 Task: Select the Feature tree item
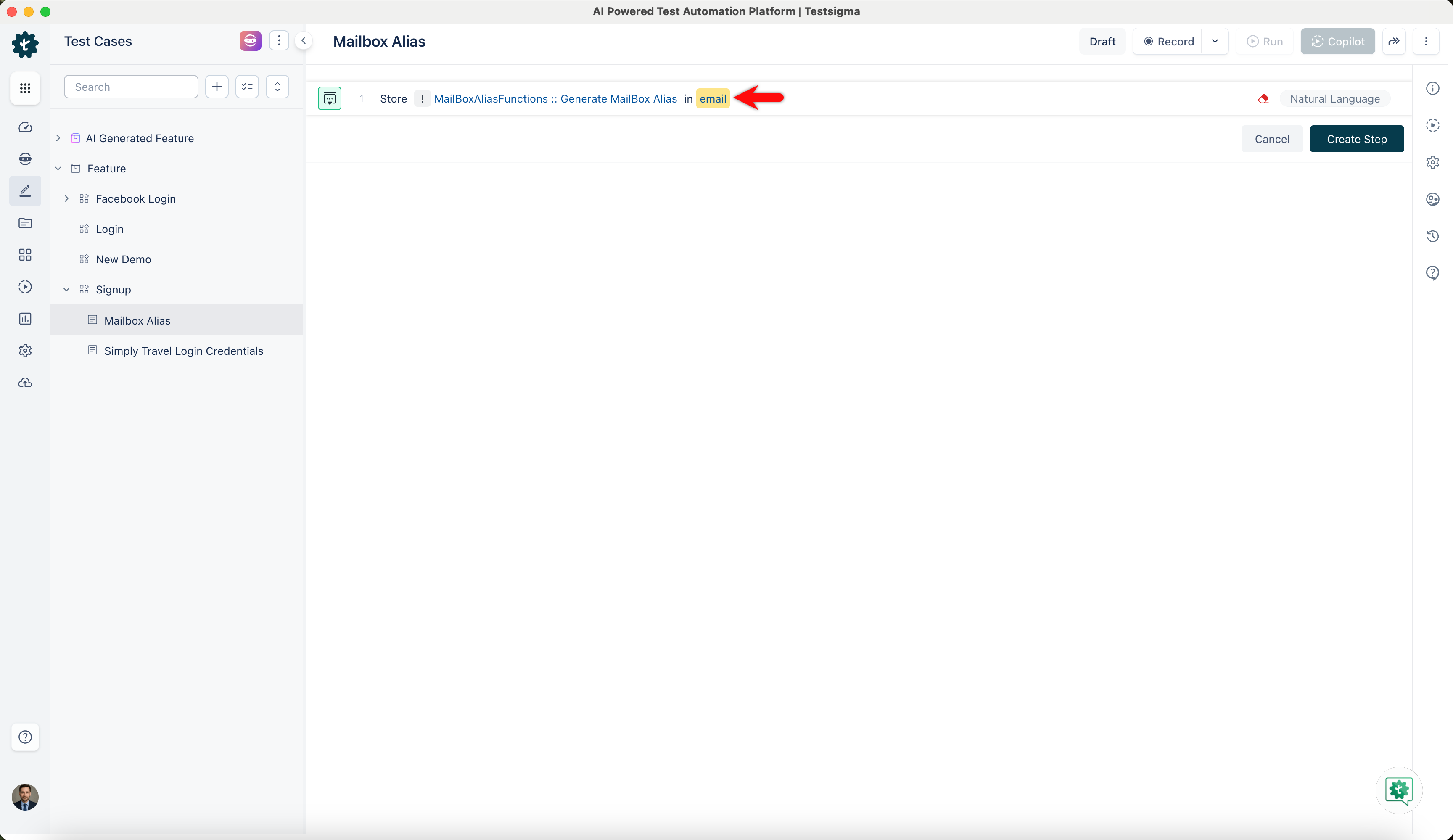coord(106,168)
